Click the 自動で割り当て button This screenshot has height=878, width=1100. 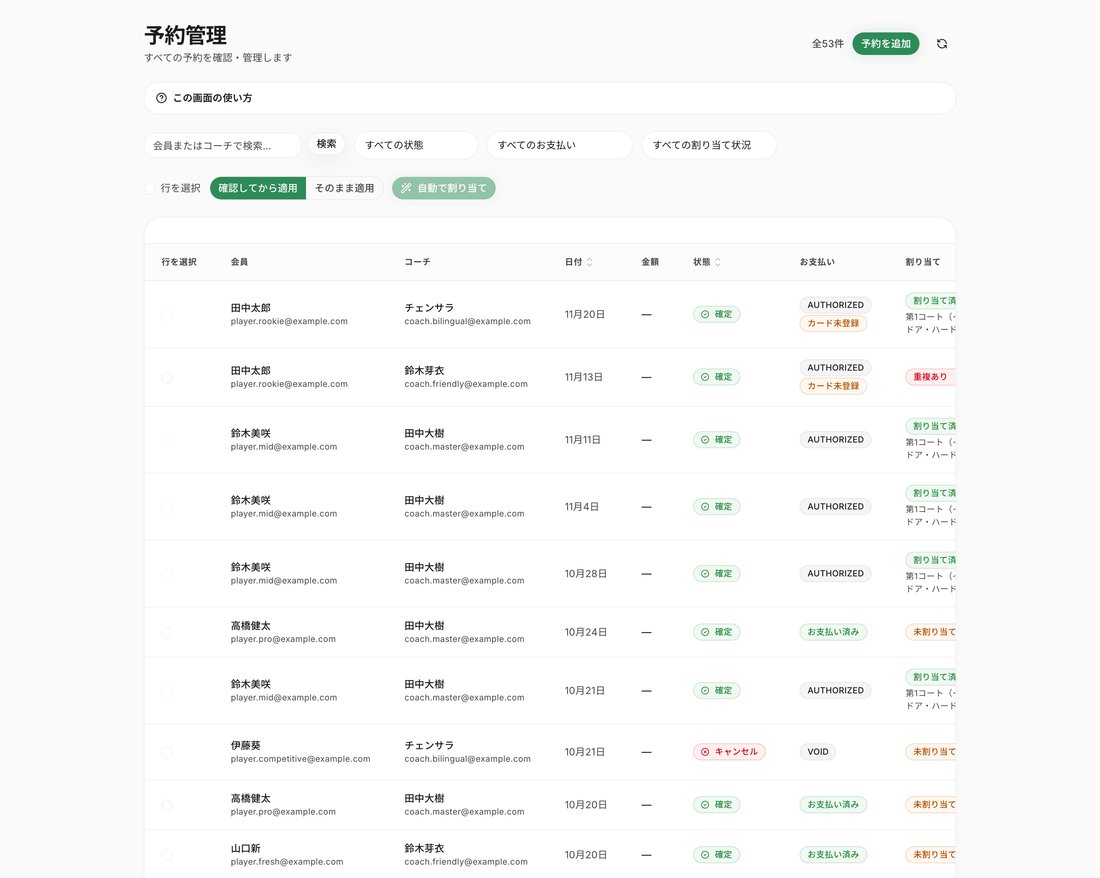click(x=444, y=188)
